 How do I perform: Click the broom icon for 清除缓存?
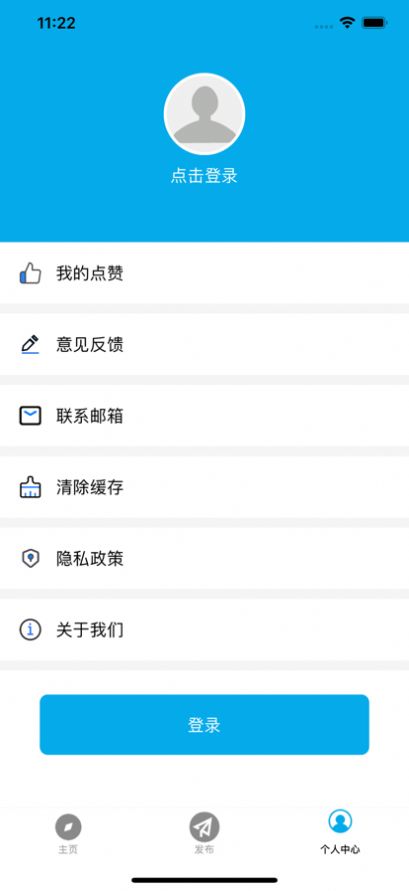coord(30,488)
